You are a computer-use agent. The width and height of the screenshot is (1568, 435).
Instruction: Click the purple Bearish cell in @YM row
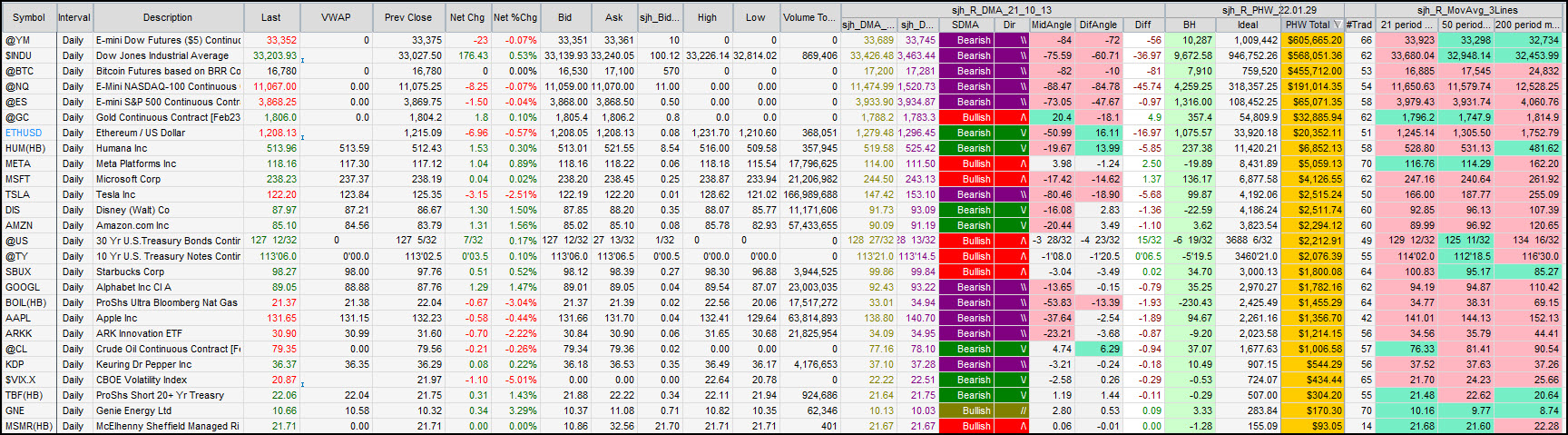(965, 40)
